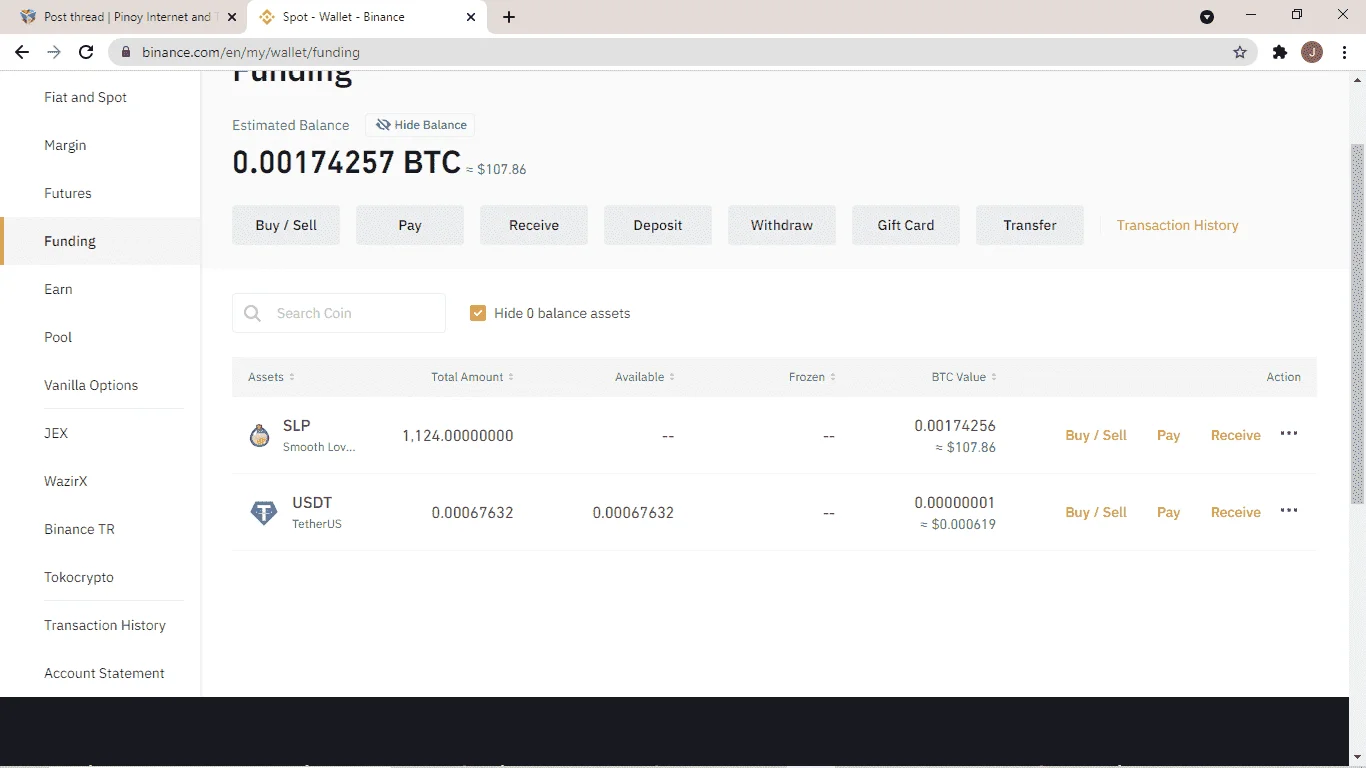The image size is (1366, 768).
Task: Click the SLP coin icon
Action: click(260, 436)
